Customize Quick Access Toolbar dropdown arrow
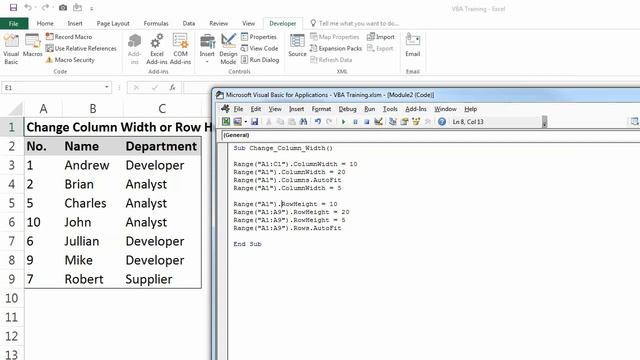640x360 pixels. tap(92, 8)
